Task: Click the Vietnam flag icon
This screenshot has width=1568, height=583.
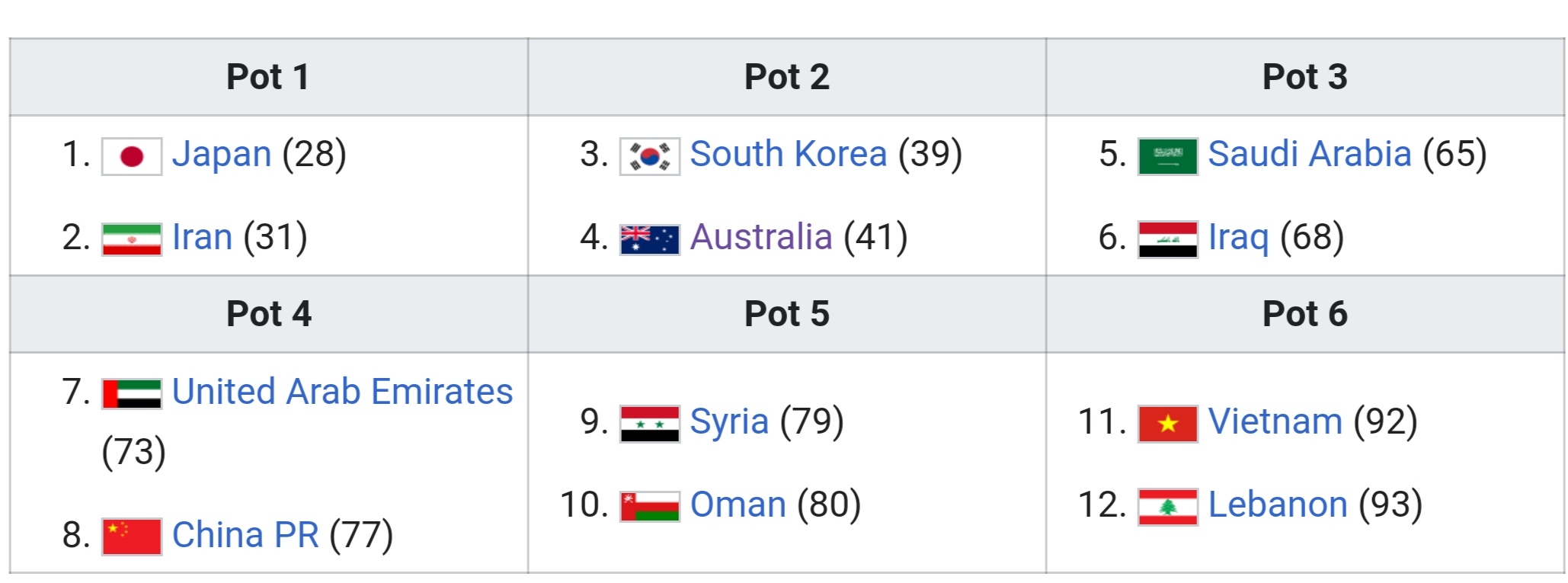Action: pyautogui.click(x=1168, y=424)
